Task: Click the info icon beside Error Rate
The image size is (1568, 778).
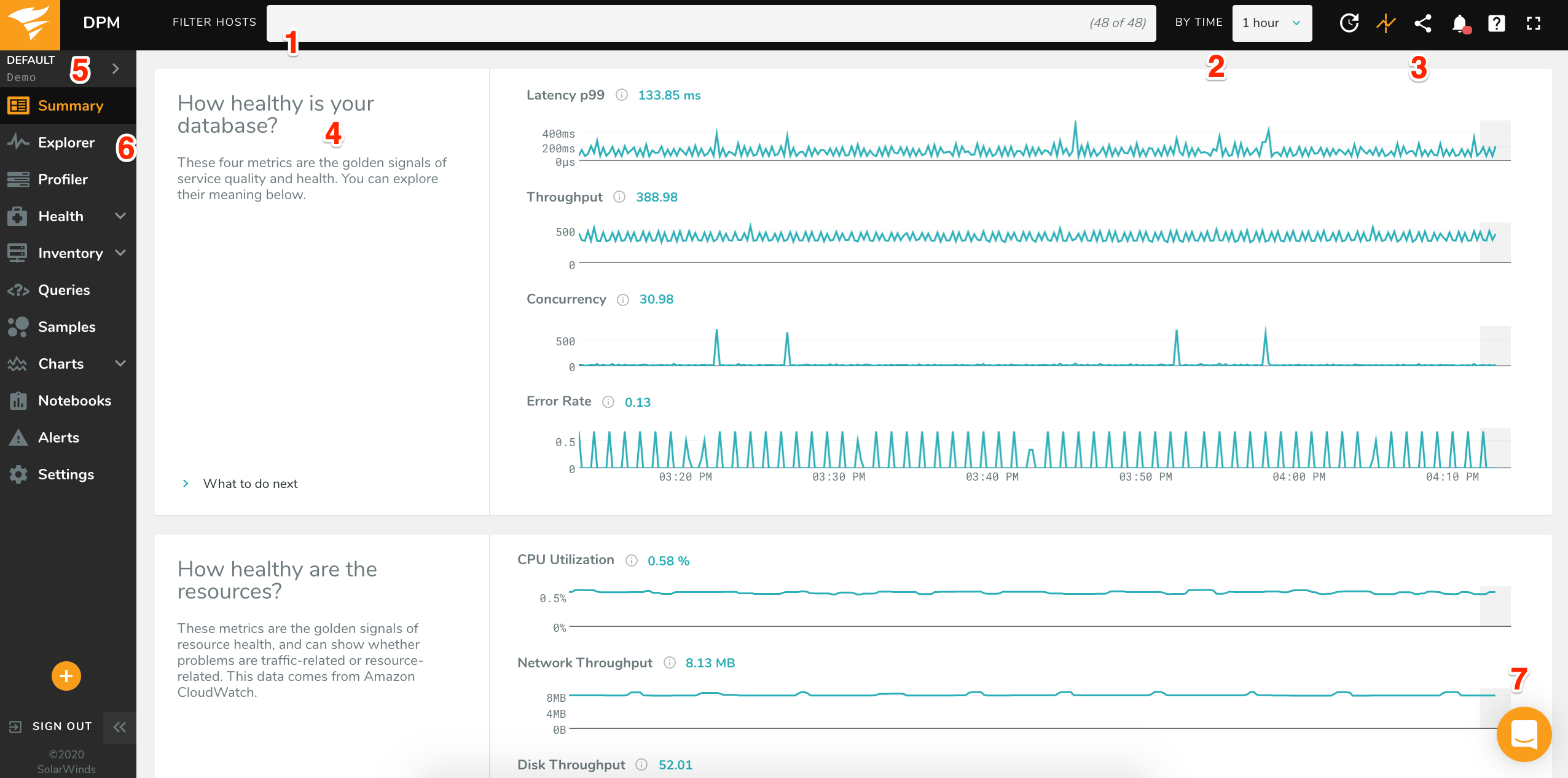Action: 608,402
